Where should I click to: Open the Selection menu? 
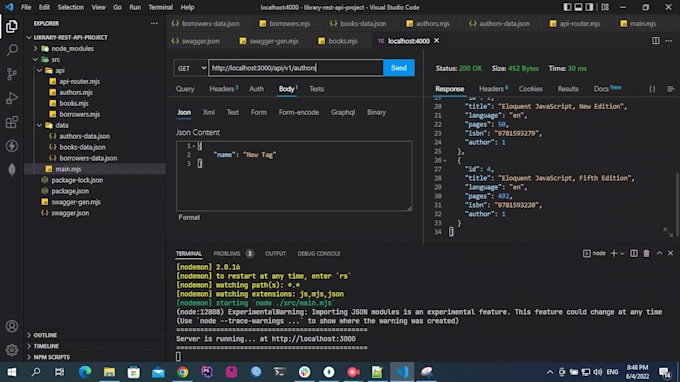click(x=70, y=7)
